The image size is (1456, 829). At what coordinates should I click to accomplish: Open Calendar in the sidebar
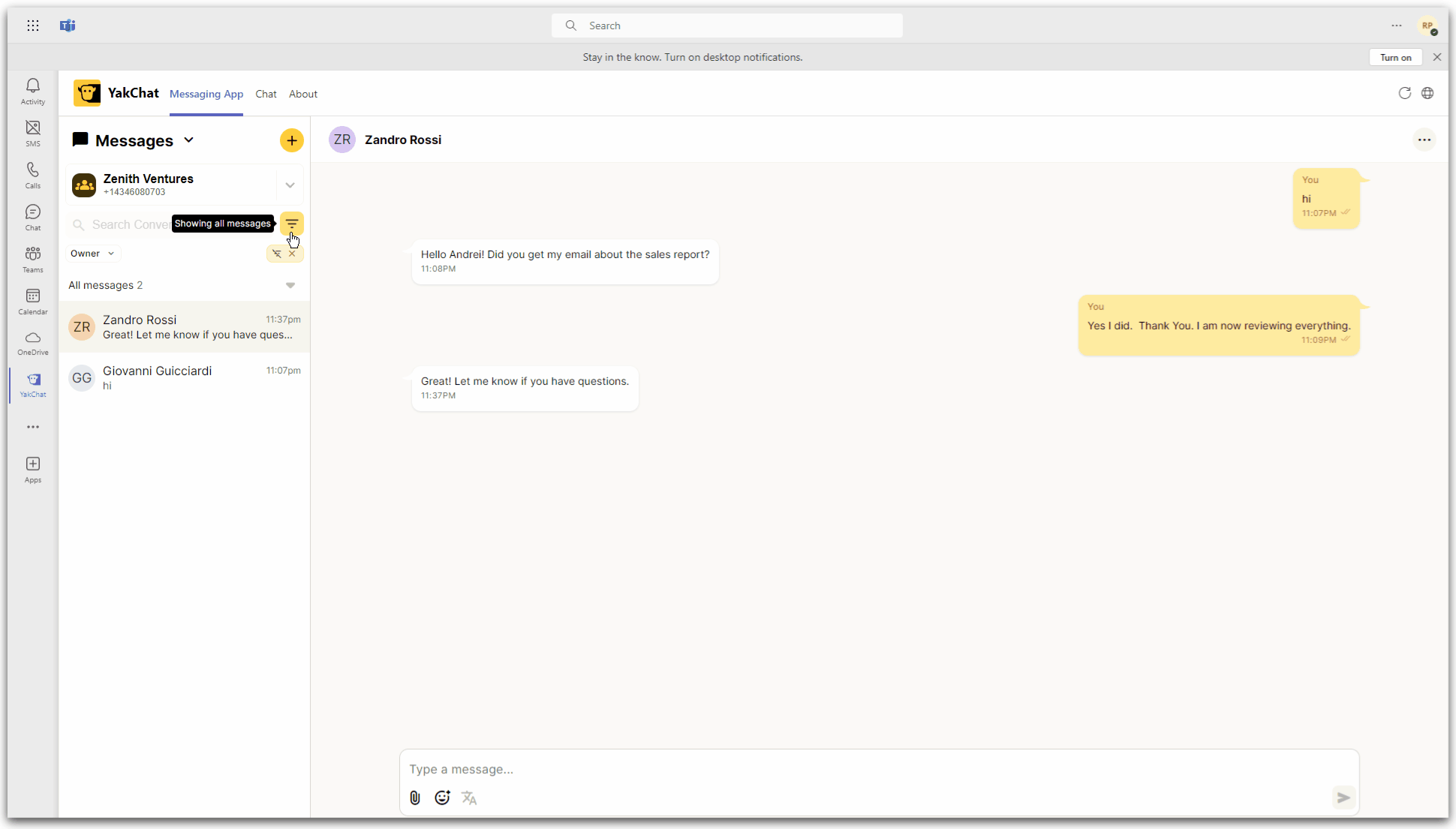[x=33, y=302]
